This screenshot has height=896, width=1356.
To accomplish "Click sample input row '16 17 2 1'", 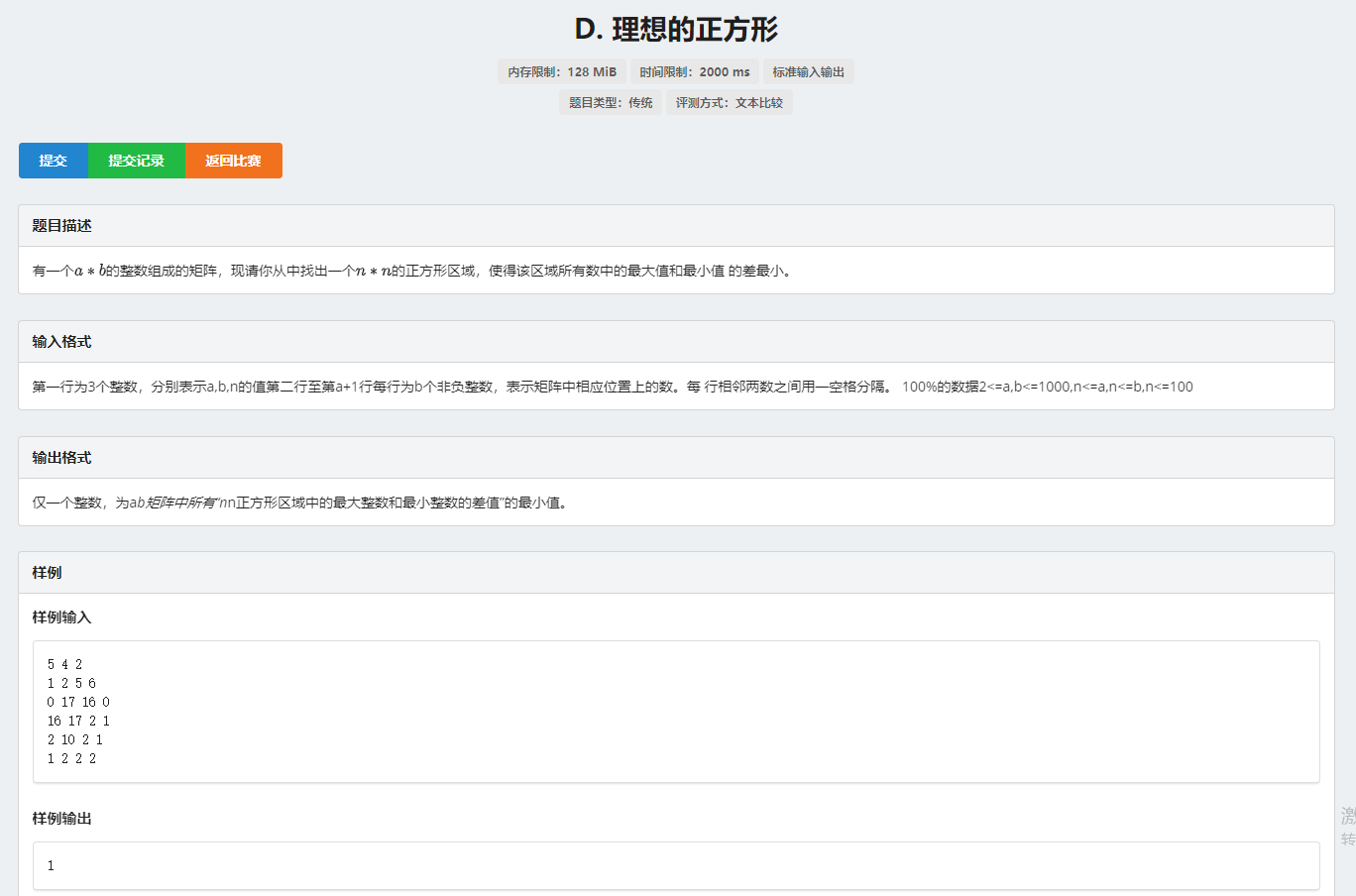I will (78, 721).
